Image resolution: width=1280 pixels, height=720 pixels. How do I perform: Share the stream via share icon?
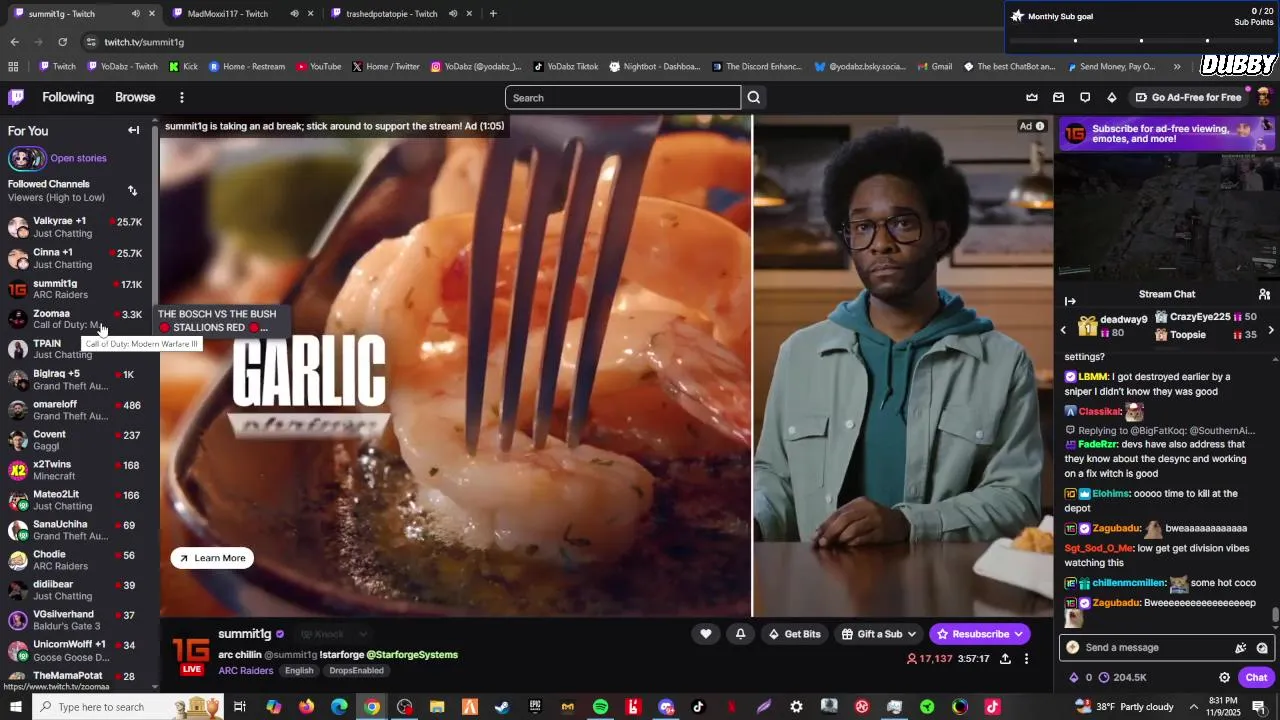point(1005,659)
